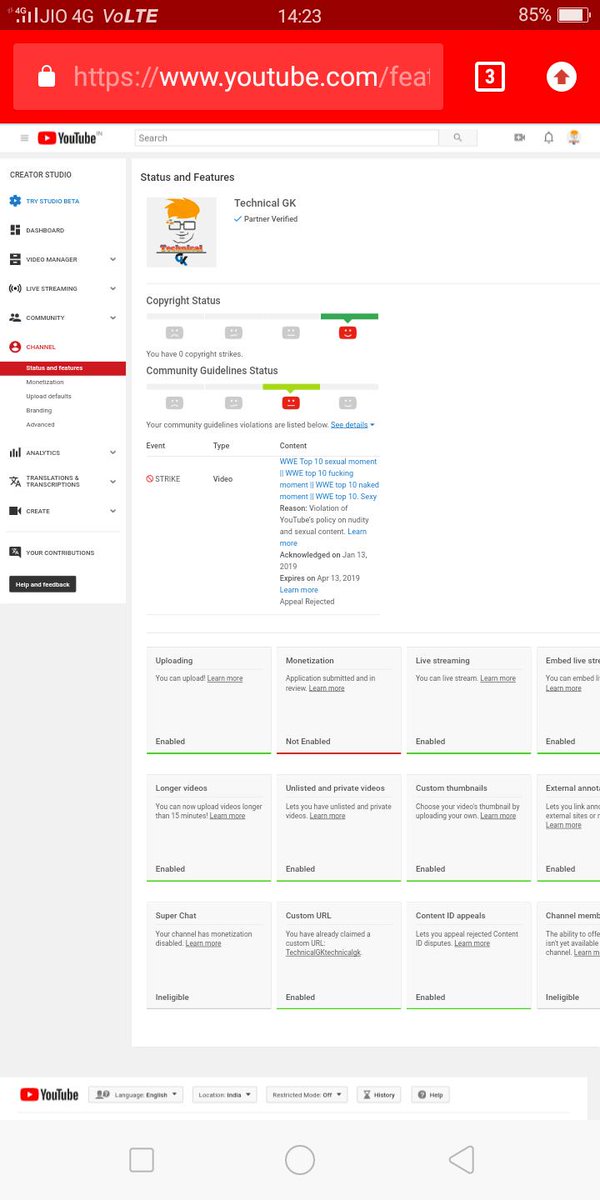Click the search magnifier button
The image size is (600, 1200).
pos(458,138)
